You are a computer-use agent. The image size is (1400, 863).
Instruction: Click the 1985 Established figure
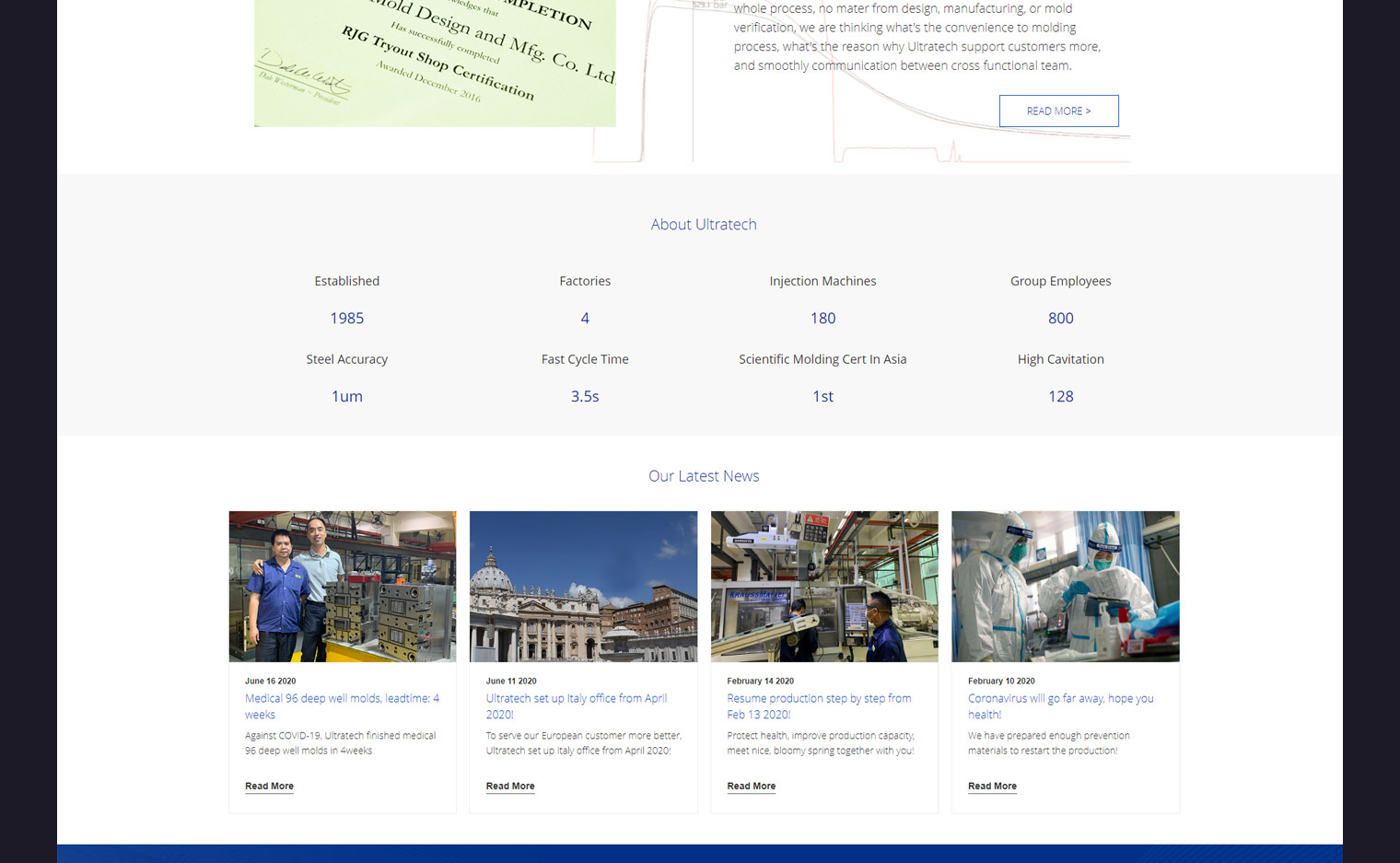[347, 319]
